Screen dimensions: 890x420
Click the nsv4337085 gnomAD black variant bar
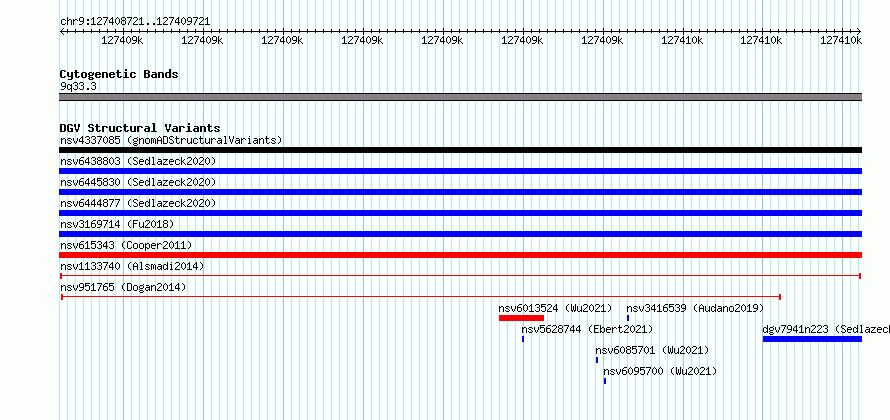tap(460, 150)
